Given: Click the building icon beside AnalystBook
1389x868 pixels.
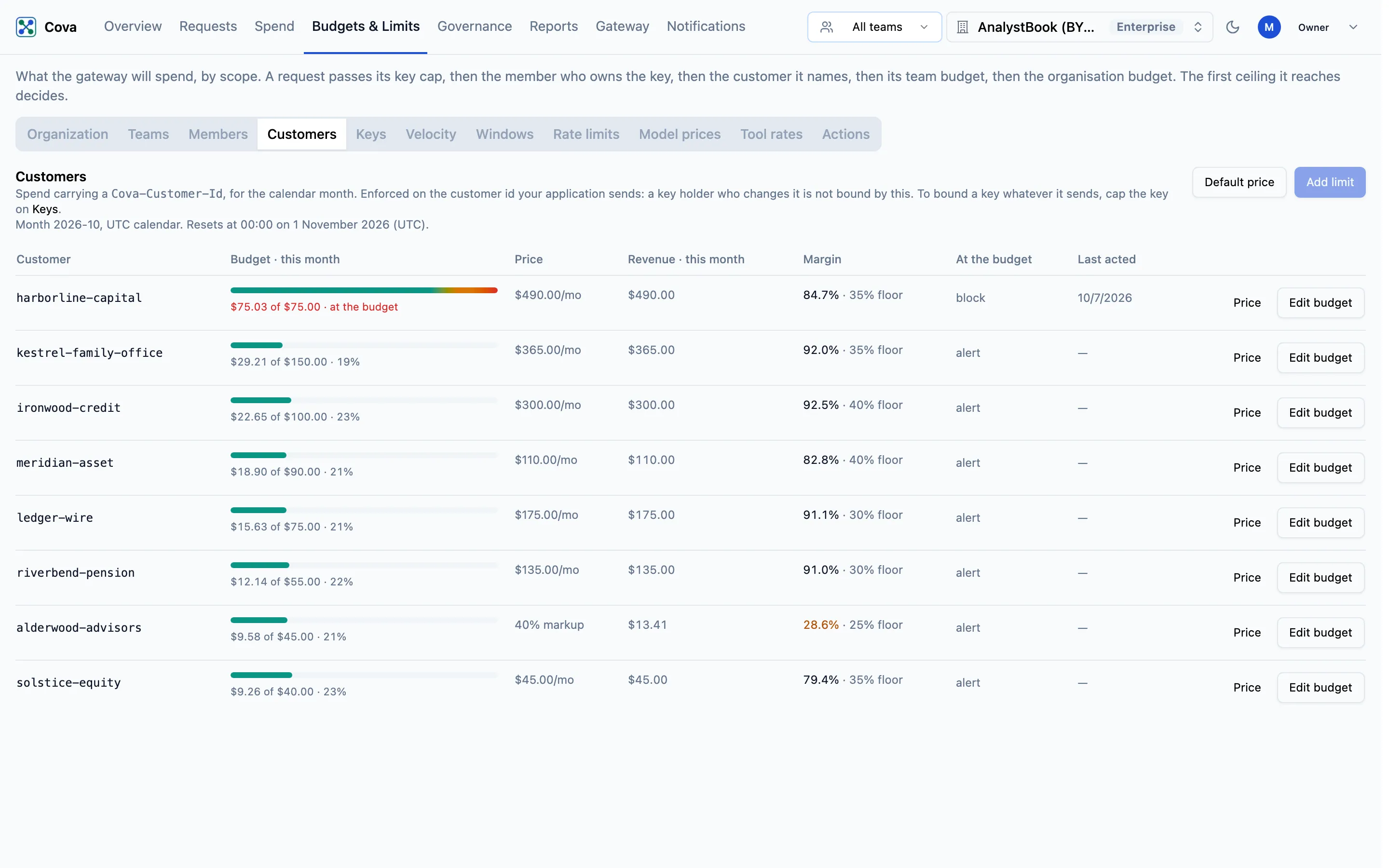Looking at the screenshot, I should (x=963, y=27).
